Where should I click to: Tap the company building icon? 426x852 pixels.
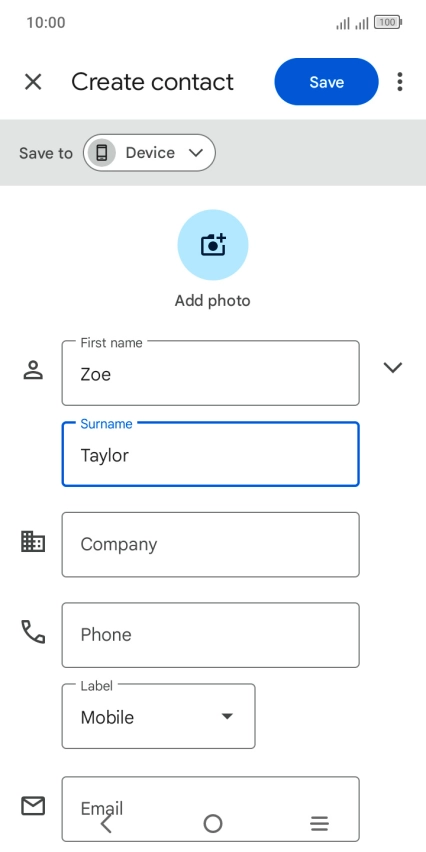coord(33,542)
